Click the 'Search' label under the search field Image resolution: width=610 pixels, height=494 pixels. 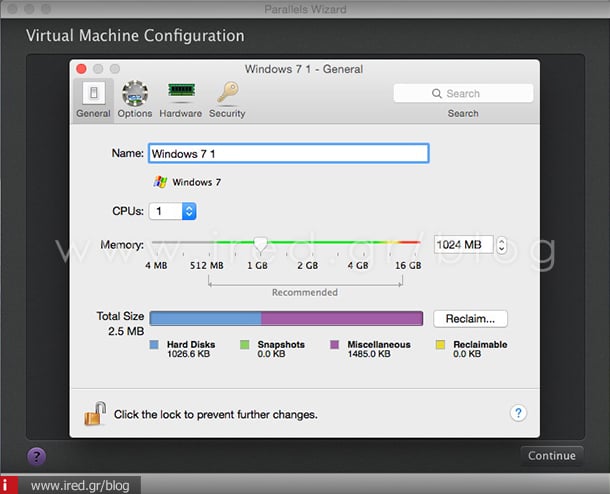click(463, 114)
